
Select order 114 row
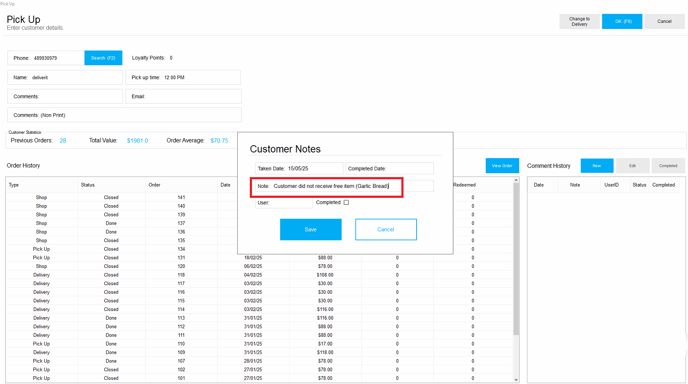[259, 309]
